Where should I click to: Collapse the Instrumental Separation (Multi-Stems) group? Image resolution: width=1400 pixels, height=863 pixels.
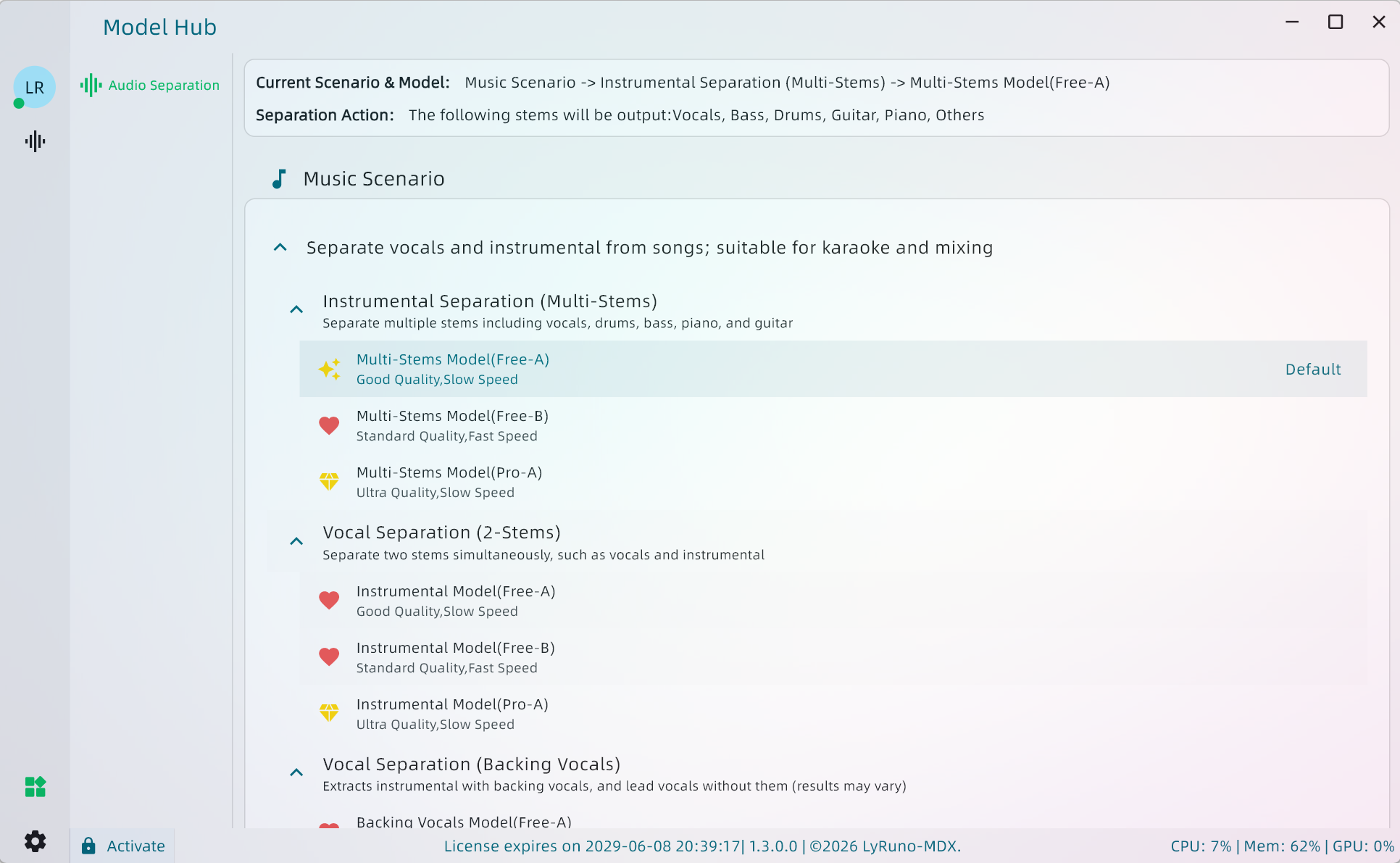[296, 310]
